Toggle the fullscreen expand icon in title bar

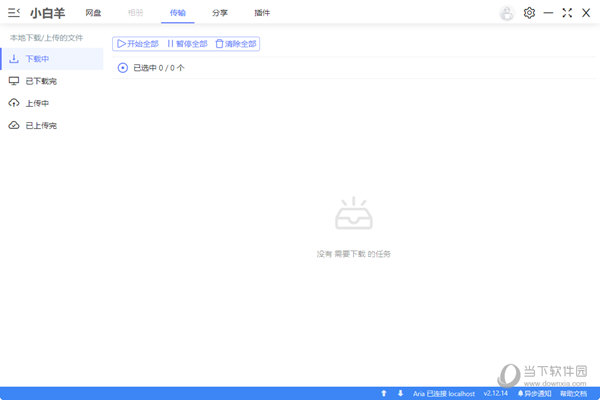[567, 13]
